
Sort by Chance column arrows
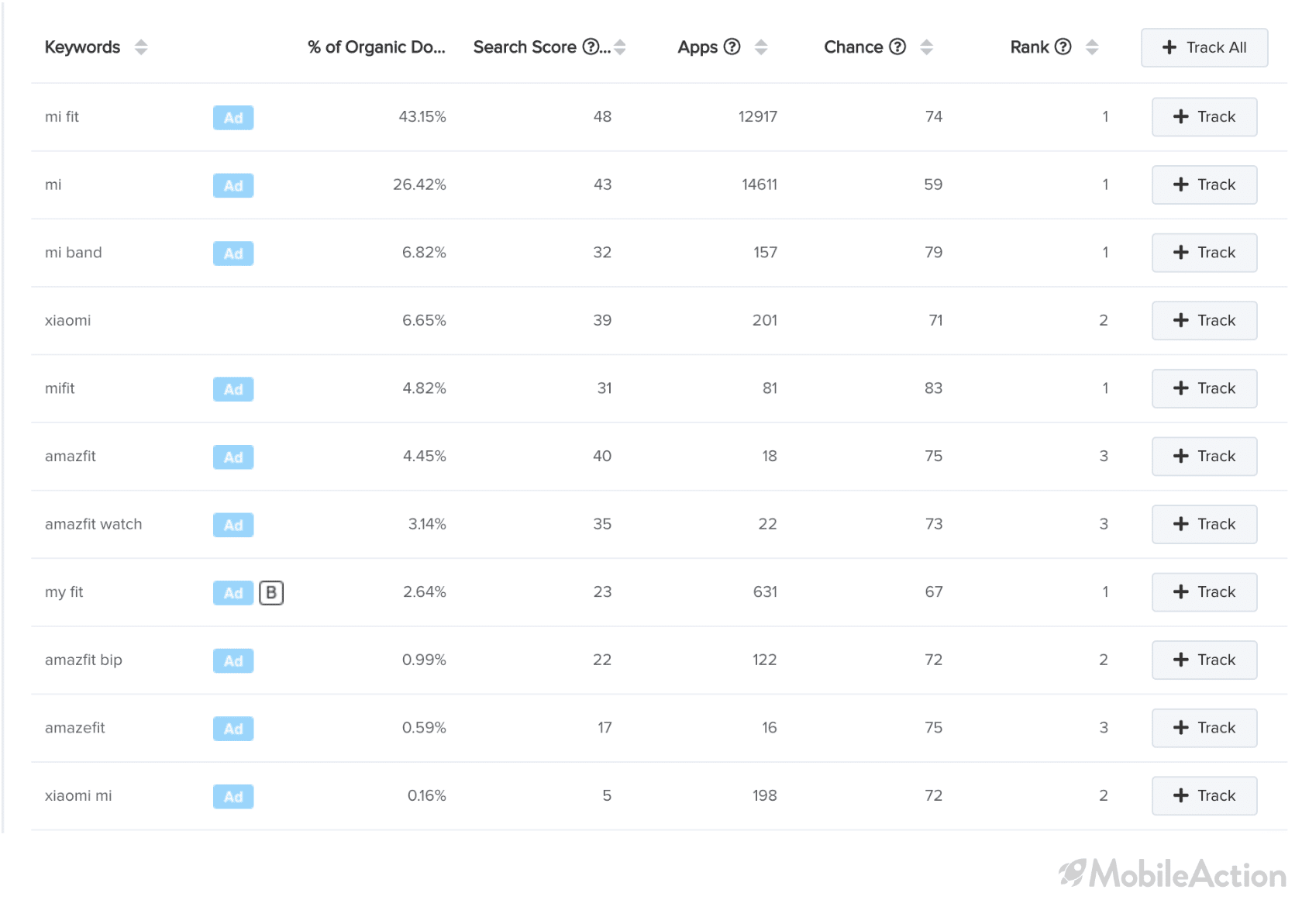click(x=926, y=47)
